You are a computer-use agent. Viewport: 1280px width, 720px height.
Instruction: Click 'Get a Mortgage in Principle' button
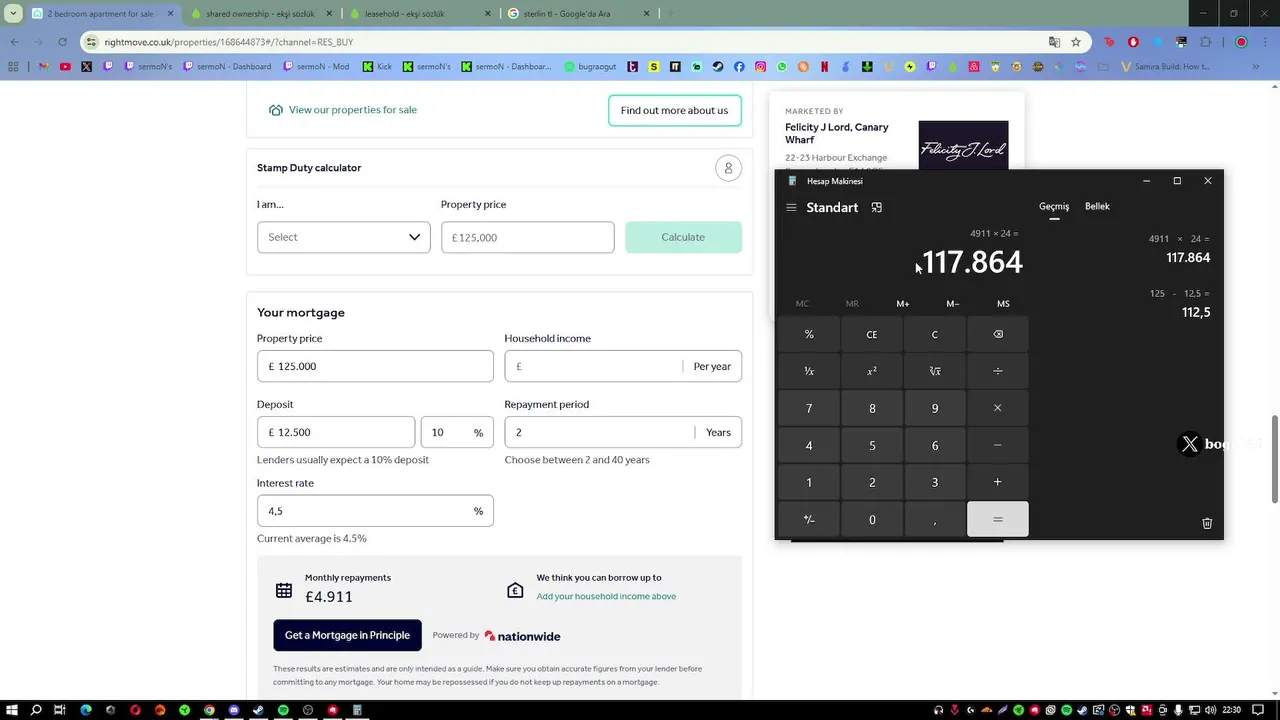[x=347, y=635]
